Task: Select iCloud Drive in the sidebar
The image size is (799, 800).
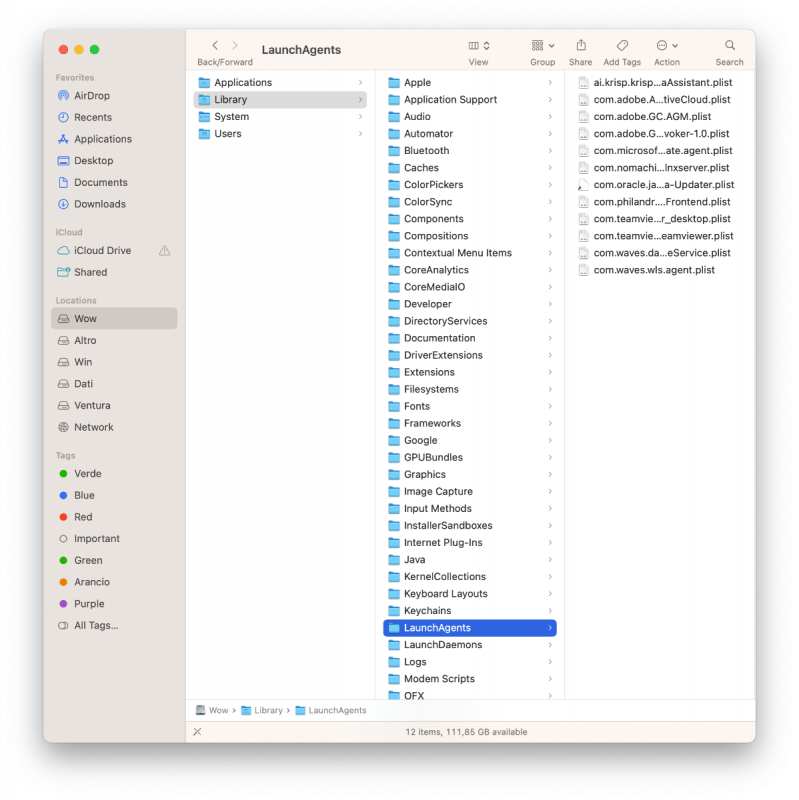Action: (x=114, y=251)
